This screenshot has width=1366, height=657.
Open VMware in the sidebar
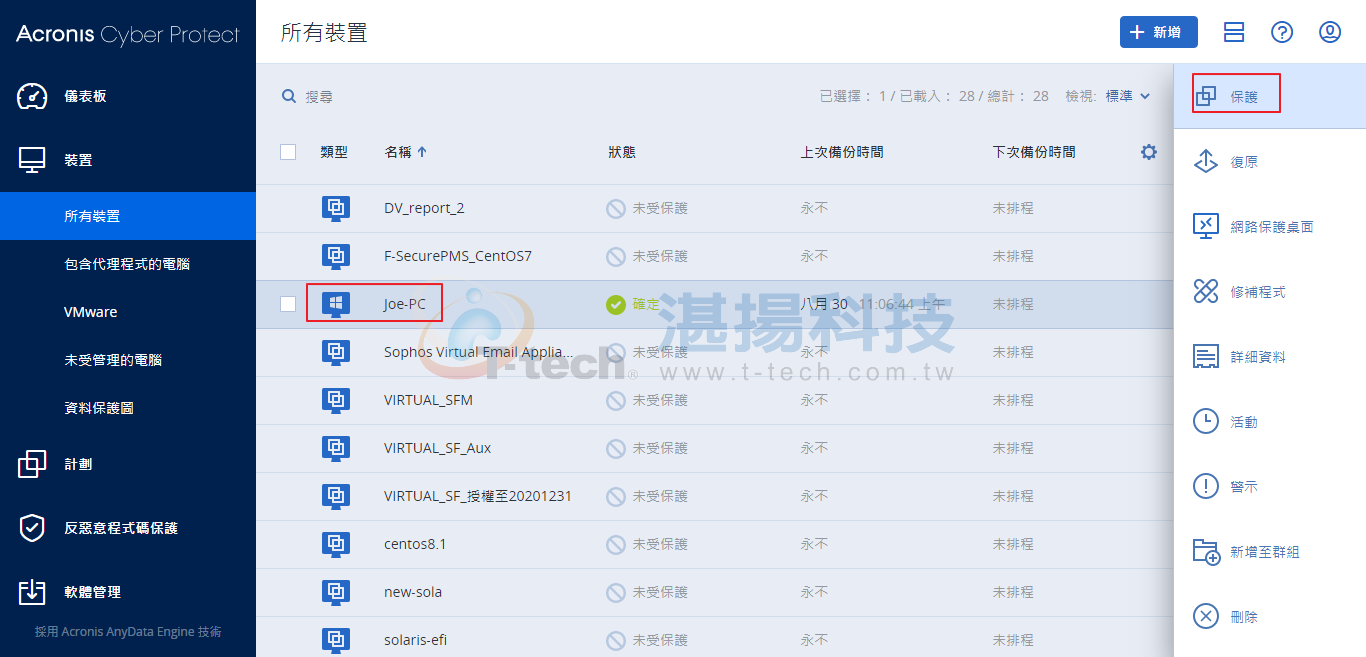91,312
